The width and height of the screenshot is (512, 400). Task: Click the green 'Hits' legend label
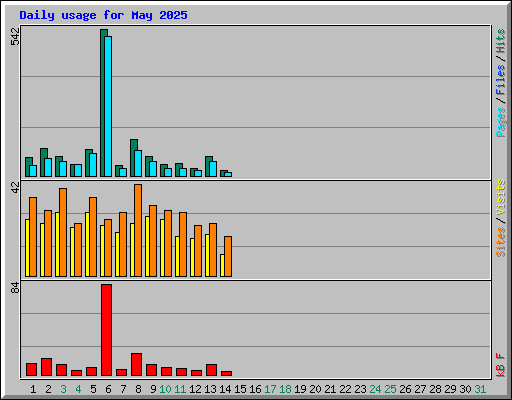pos(501,41)
